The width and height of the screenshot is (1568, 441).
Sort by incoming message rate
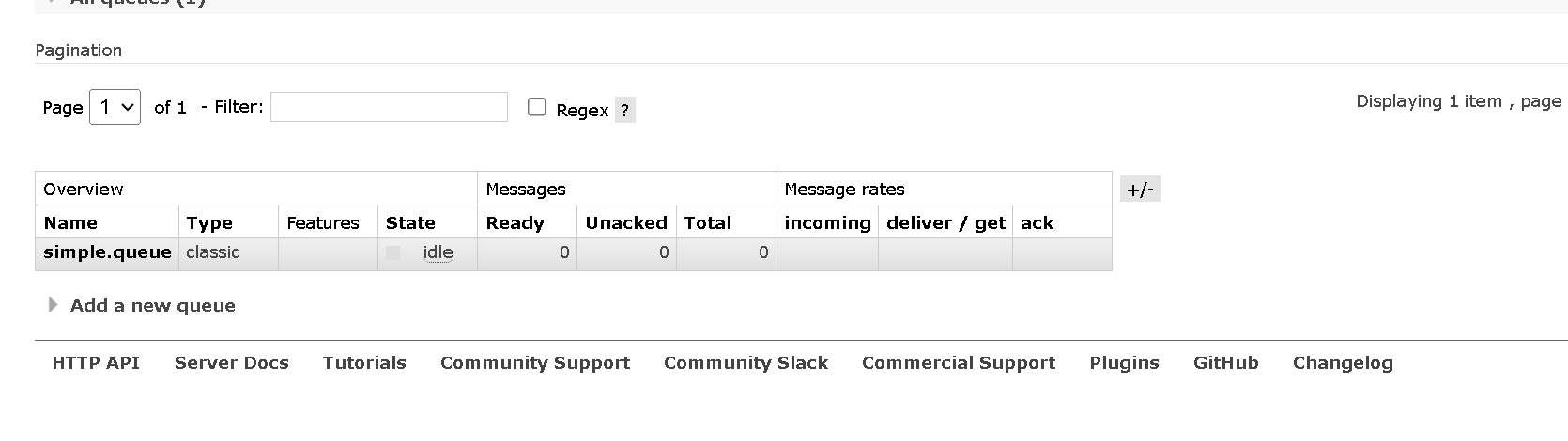click(x=827, y=222)
